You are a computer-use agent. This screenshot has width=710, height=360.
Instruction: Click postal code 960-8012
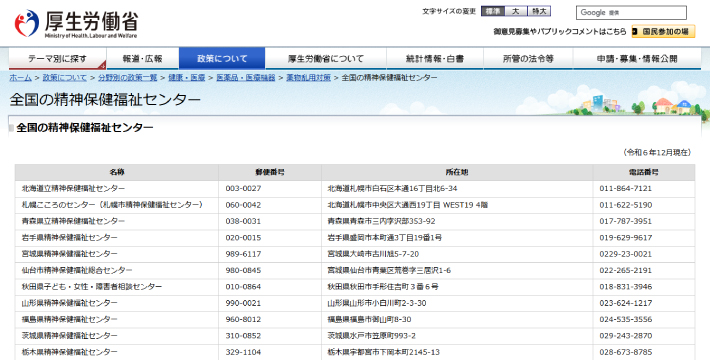pos(243,319)
